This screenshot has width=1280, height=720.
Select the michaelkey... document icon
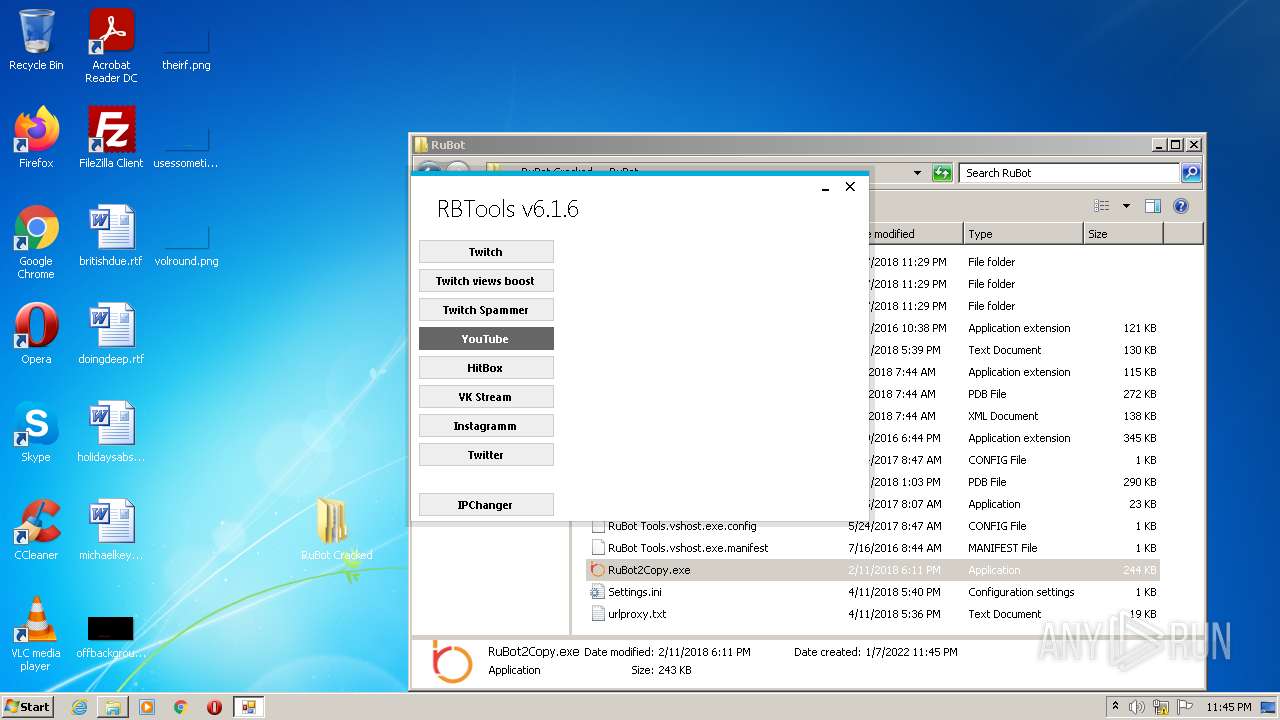tap(111, 529)
